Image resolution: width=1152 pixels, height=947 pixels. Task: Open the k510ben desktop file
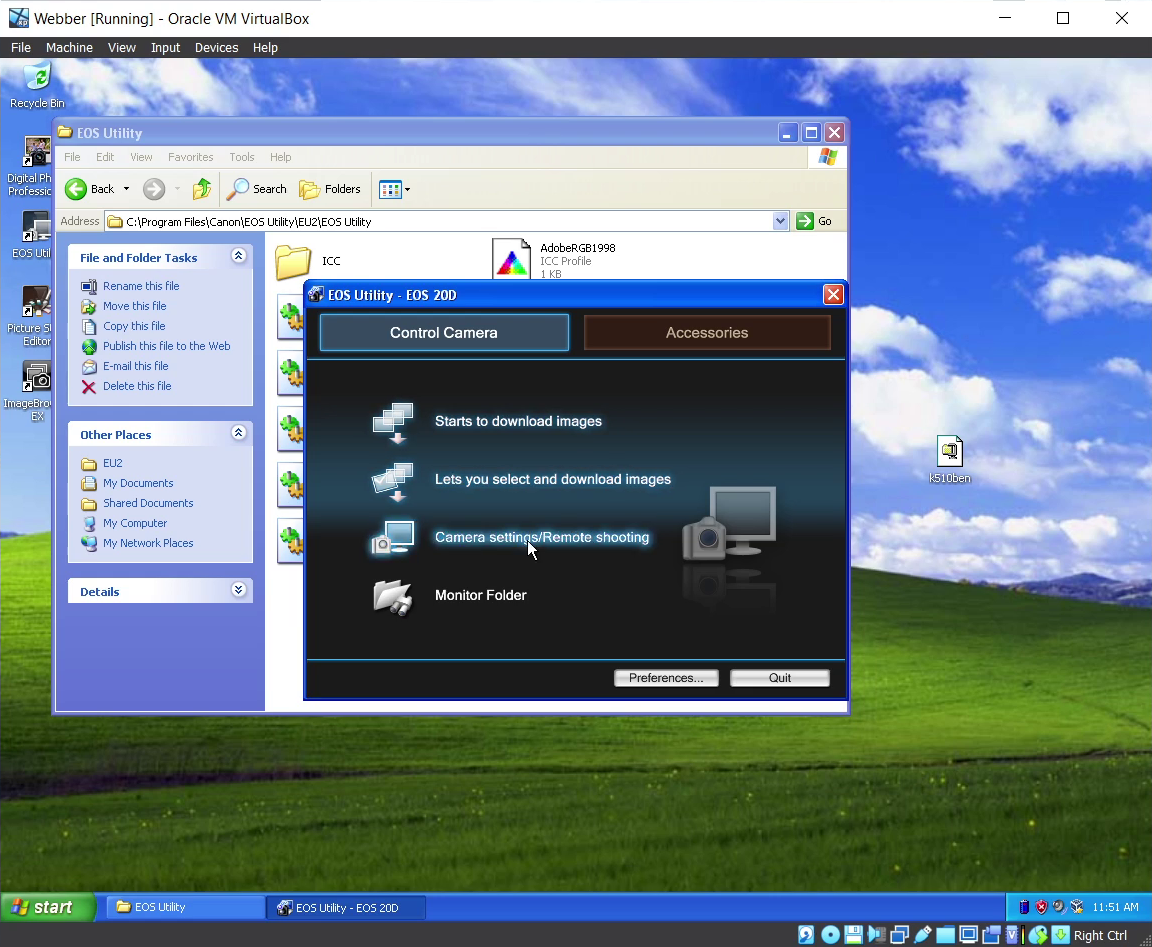949,452
